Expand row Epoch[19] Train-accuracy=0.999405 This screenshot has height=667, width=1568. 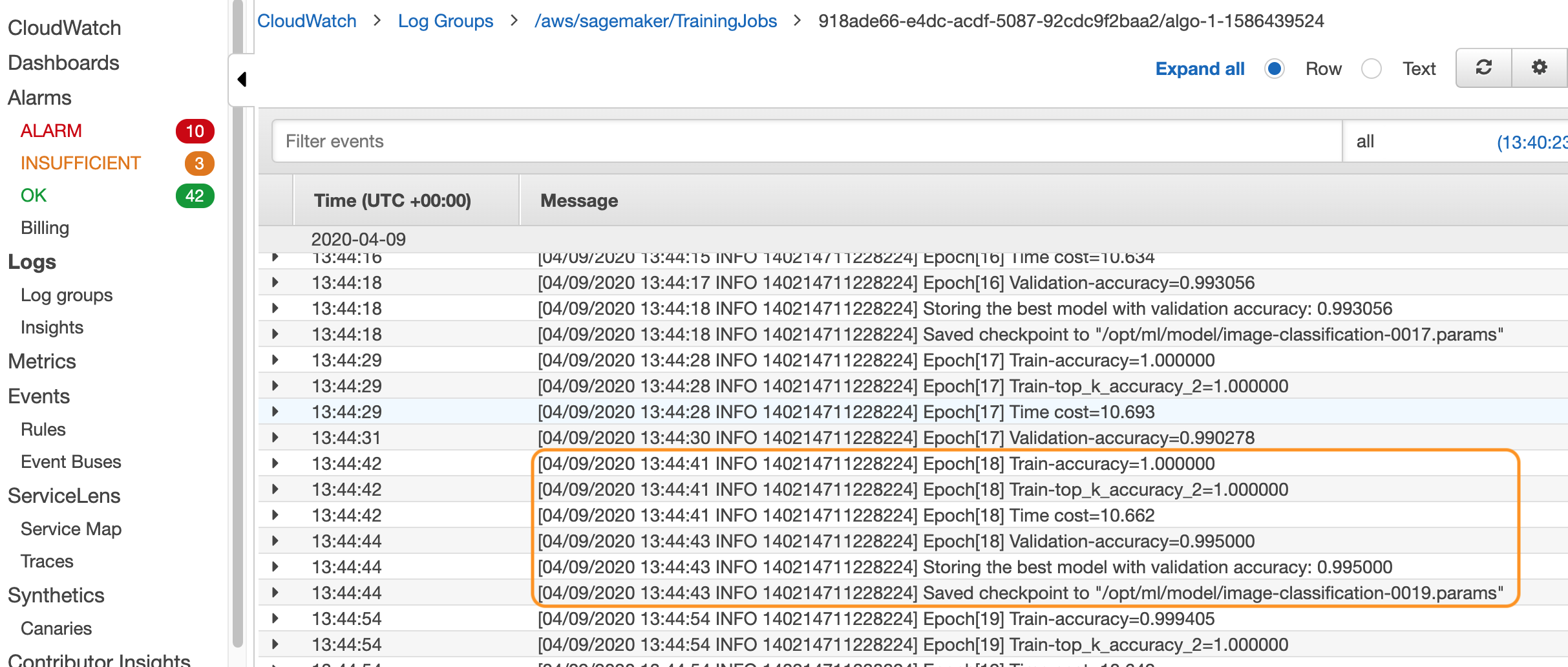tap(275, 619)
